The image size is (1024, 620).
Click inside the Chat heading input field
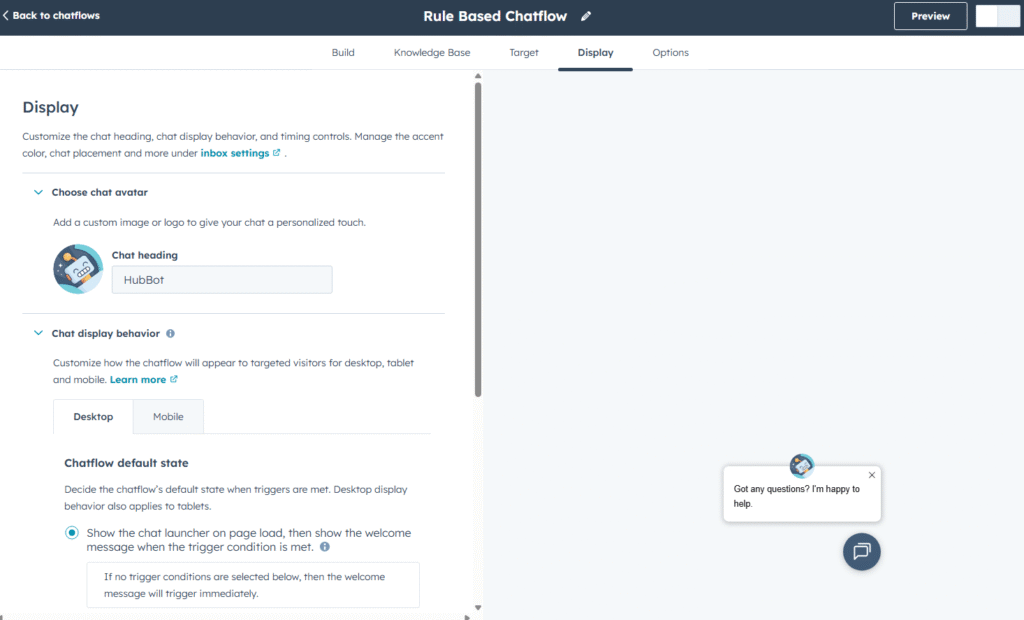pyautogui.click(x=221, y=279)
